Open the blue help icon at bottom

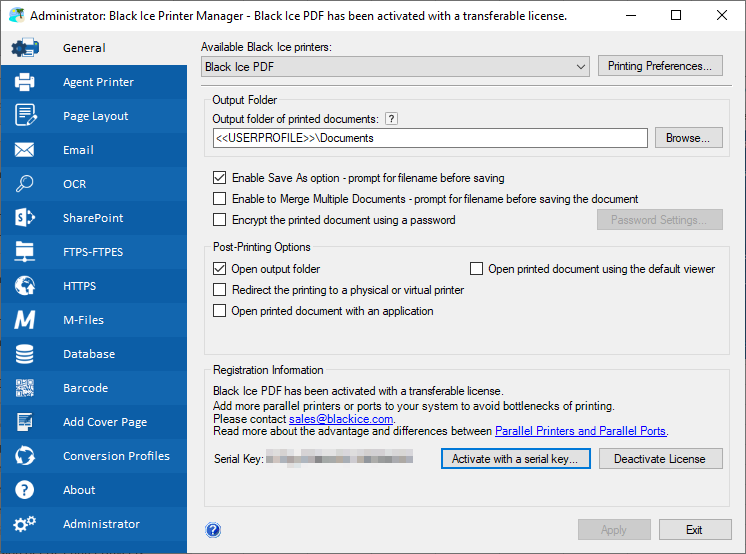212,530
